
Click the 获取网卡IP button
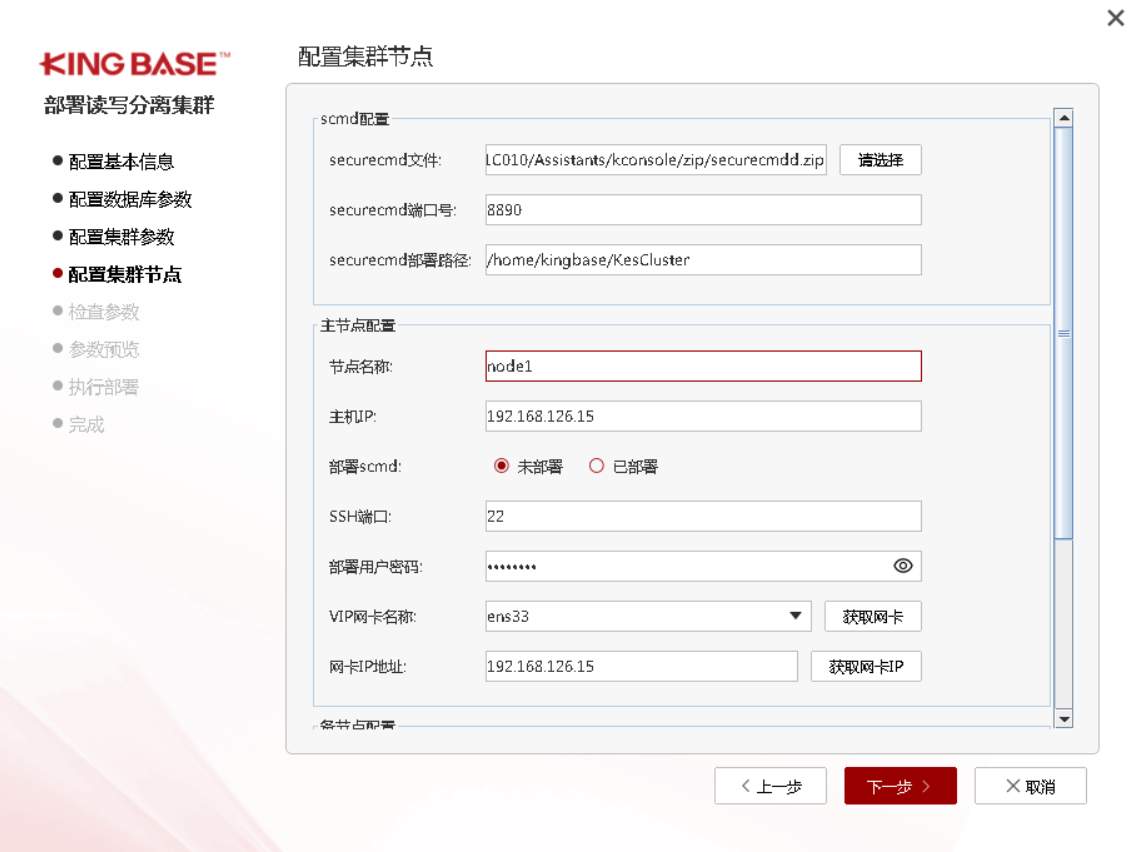[865, 666]
